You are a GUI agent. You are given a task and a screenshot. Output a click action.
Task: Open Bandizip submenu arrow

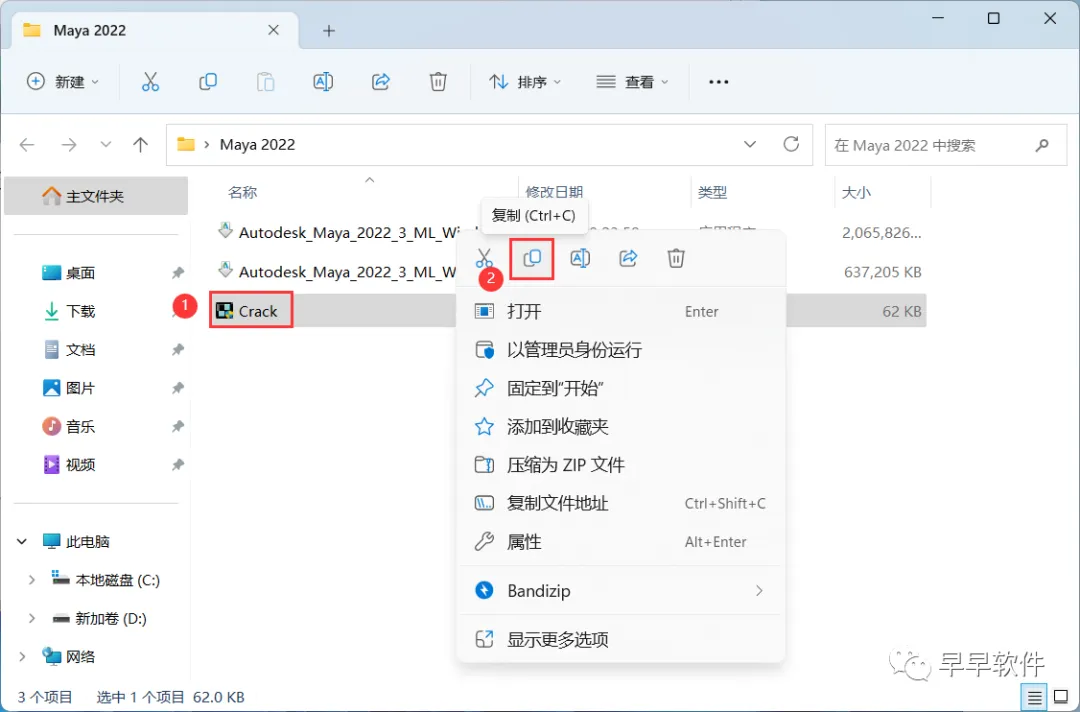coord(759,591)
